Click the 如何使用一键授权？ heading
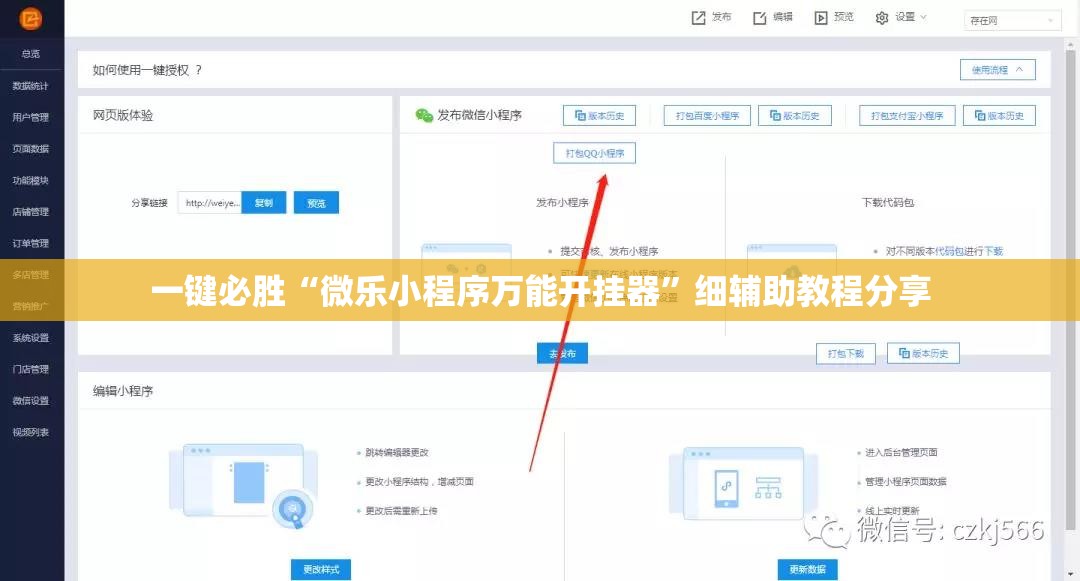The width and height of the screenshot is (1080, 581). tap(147, 70)
